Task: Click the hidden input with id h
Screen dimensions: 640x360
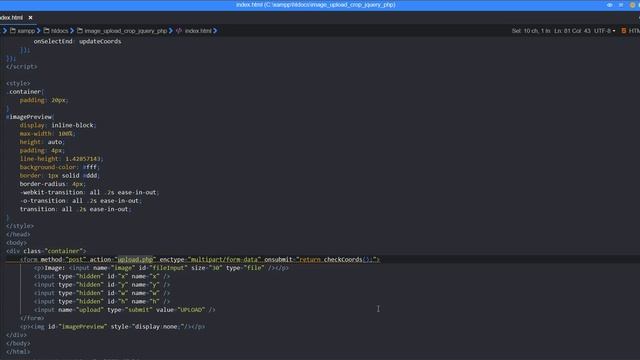Action: click(102, 302)
